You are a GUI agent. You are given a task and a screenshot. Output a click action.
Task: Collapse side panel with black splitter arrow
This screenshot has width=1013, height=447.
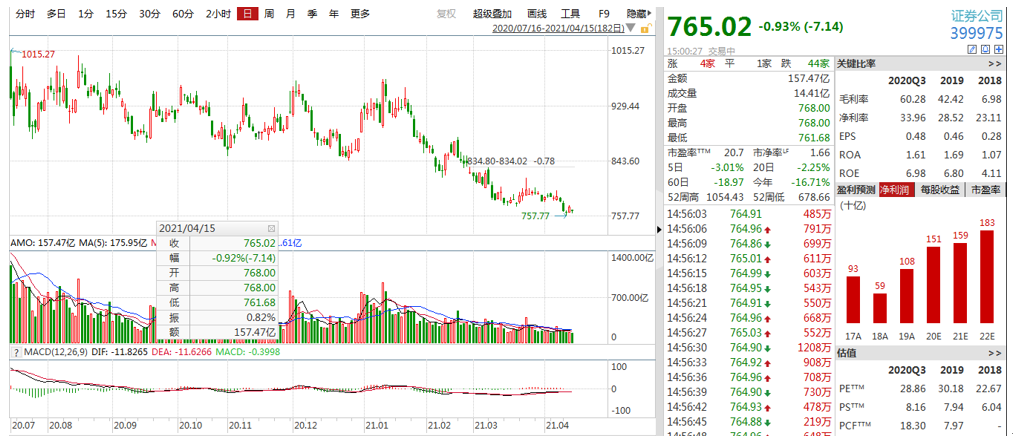tap(659, 229)
